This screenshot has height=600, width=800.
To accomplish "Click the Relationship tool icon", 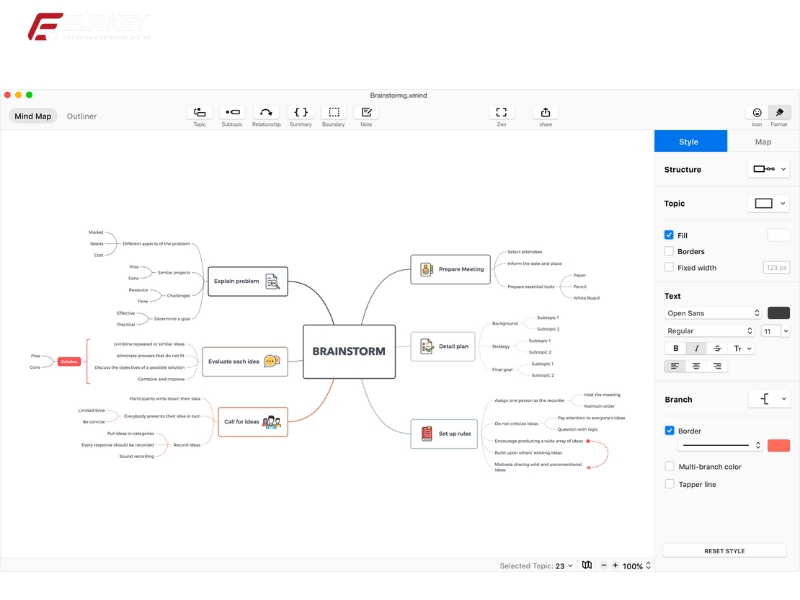I will (x=266, y=114).
